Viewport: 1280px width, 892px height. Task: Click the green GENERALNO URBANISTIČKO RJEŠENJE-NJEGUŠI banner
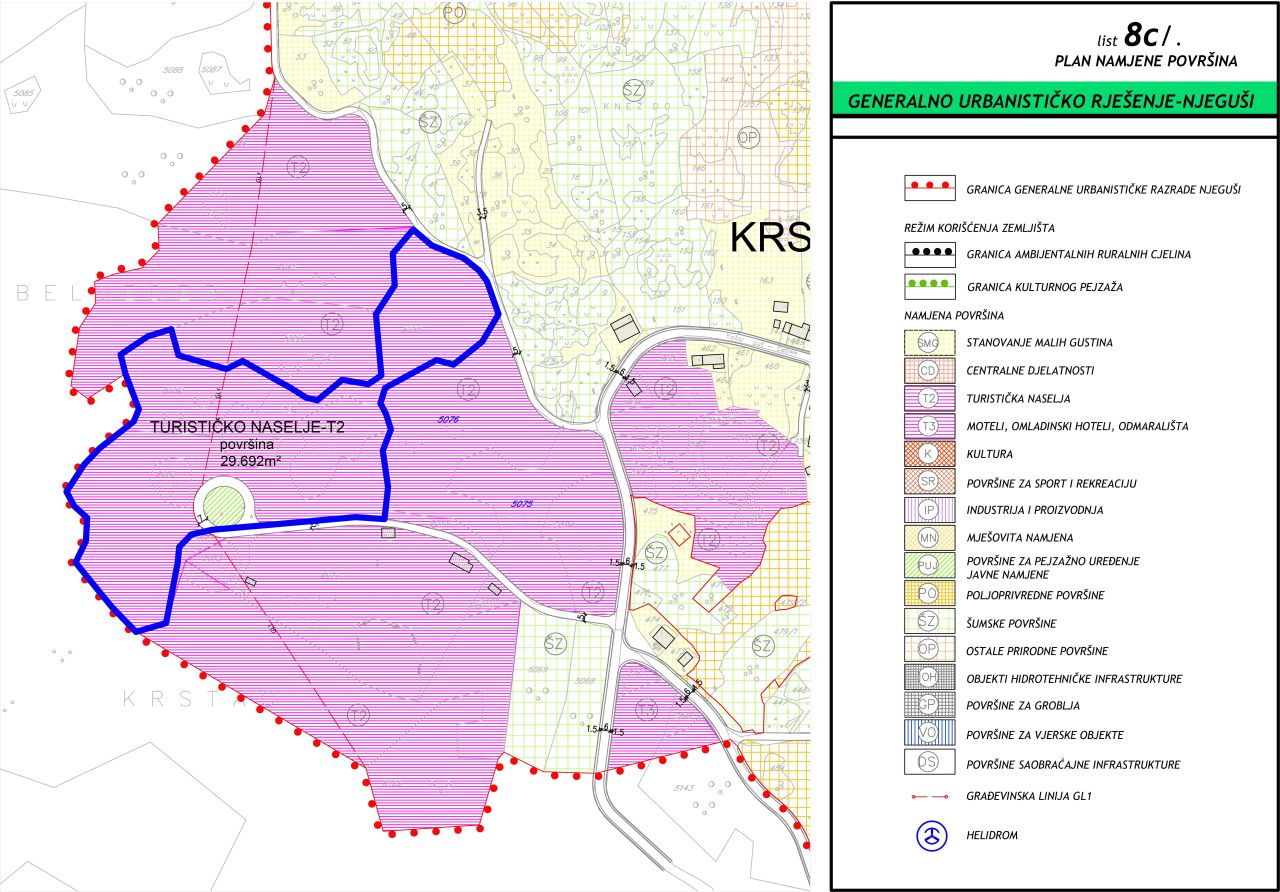[x=1055, y=99]
